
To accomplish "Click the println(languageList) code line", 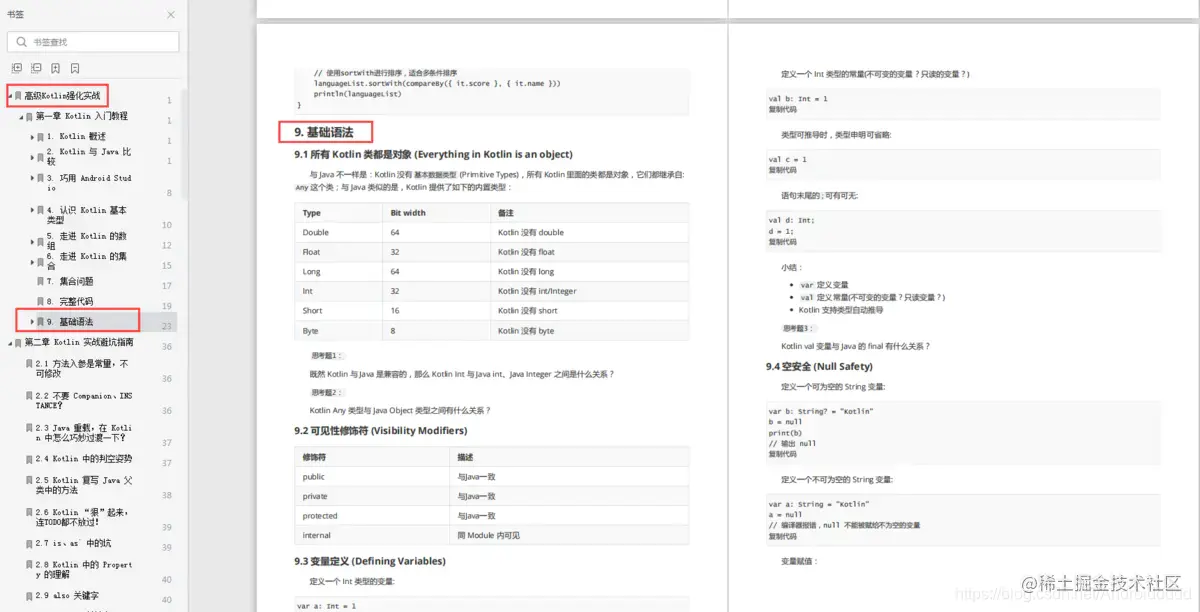I will (x=357, y=94).
